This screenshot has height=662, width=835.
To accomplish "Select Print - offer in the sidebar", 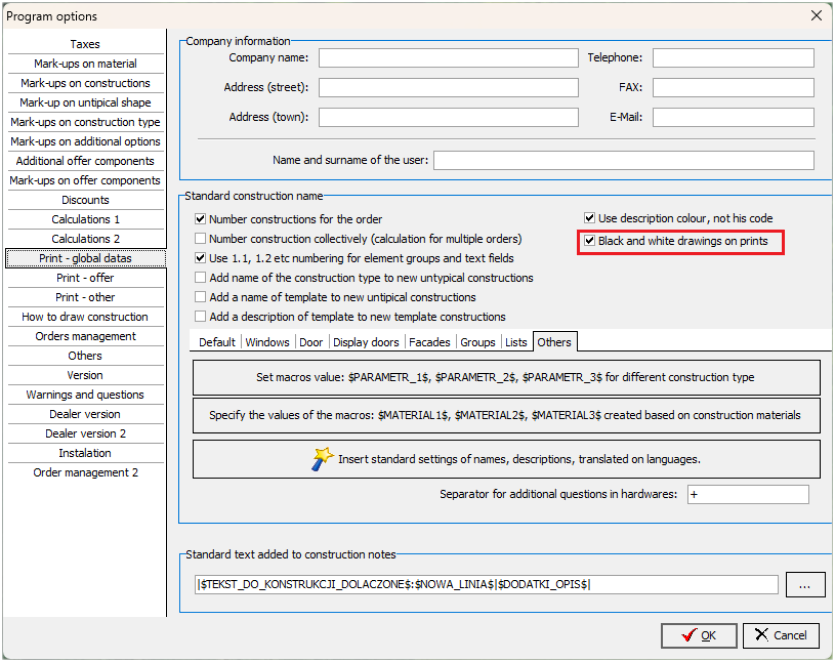I will [x=85, y=278].
